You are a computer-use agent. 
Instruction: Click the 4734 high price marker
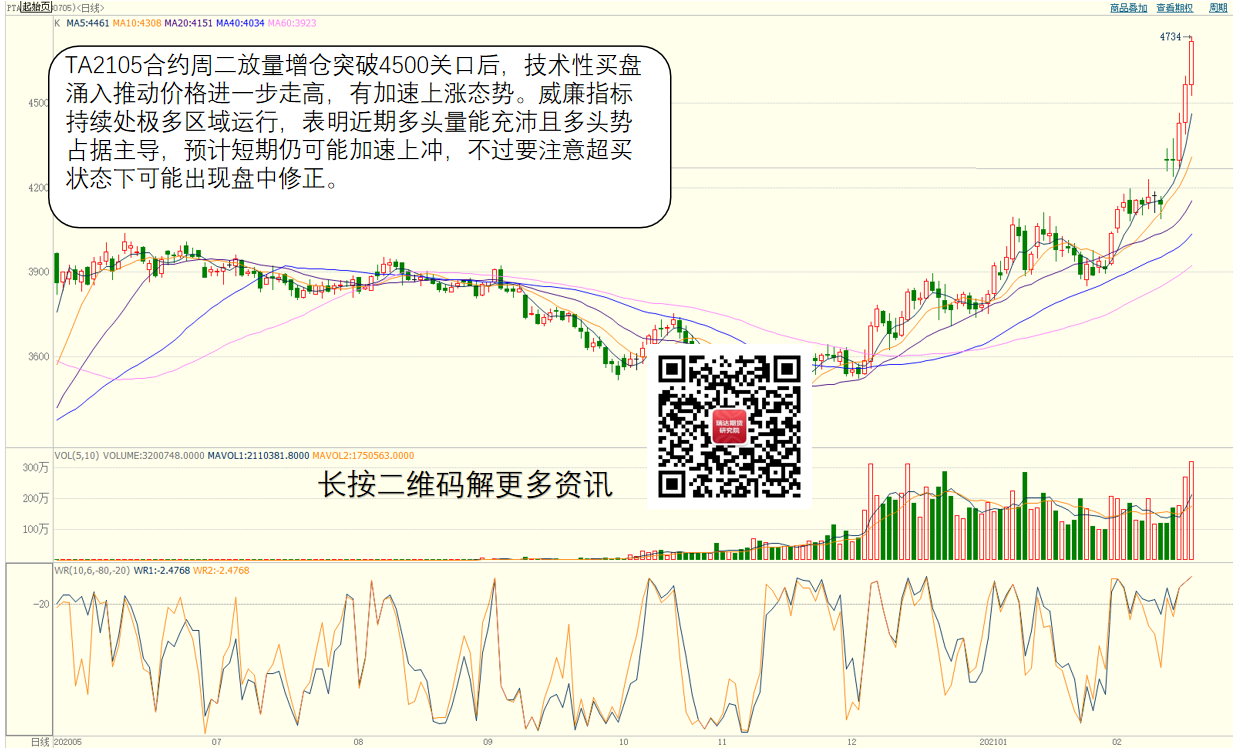click(1170, 37)
